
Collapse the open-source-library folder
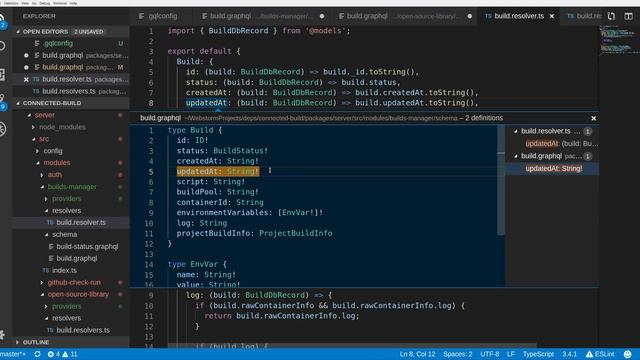[x=42, y=294]
